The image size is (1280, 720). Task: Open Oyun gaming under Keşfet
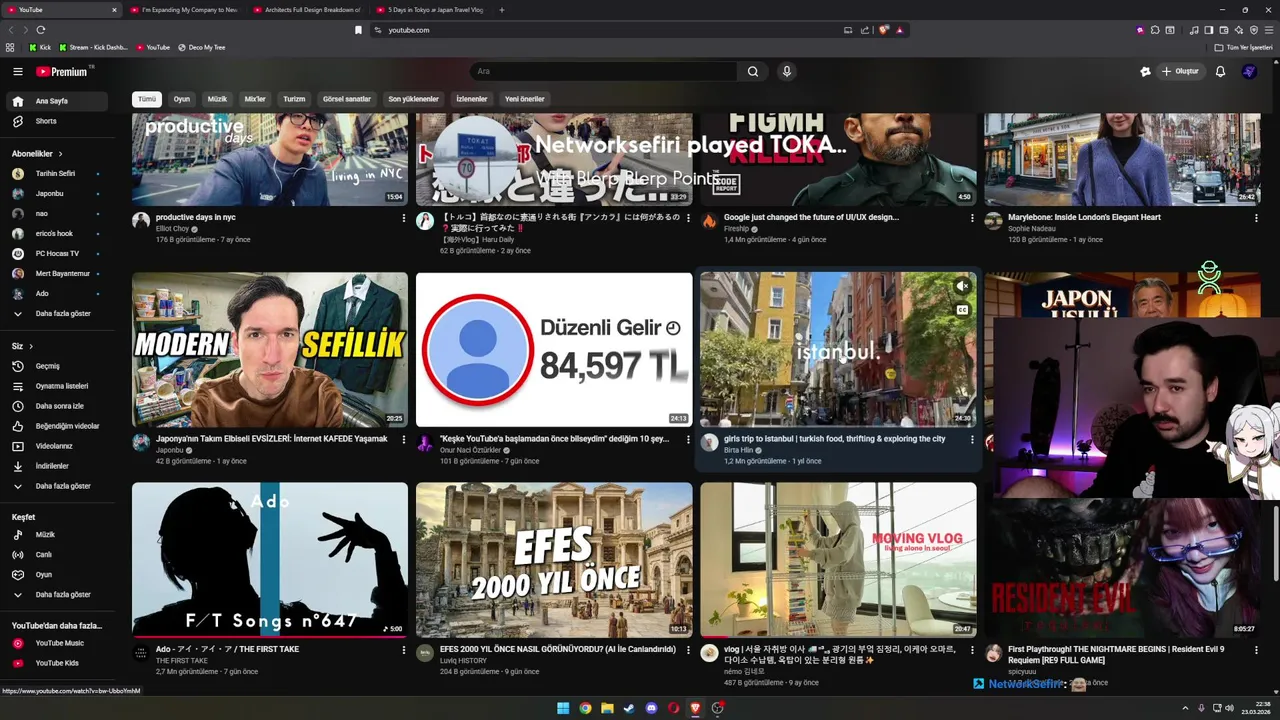click(x=58, y=575)
